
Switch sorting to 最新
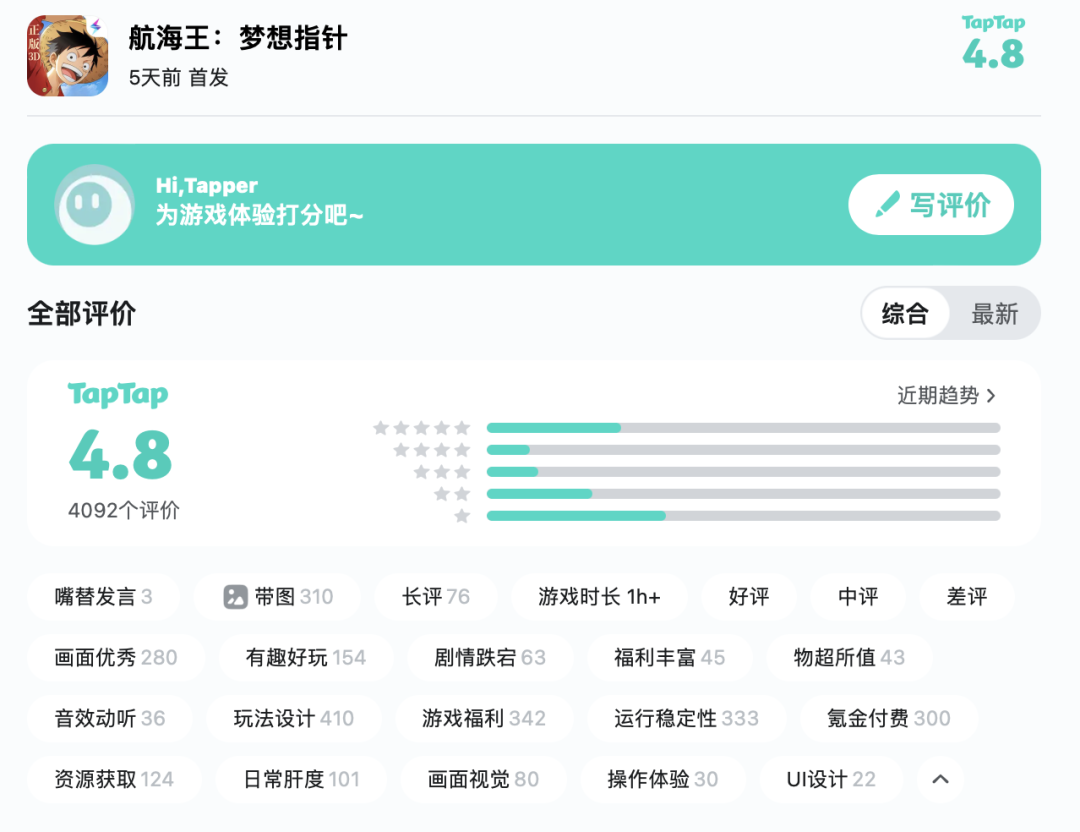(994, 314)
